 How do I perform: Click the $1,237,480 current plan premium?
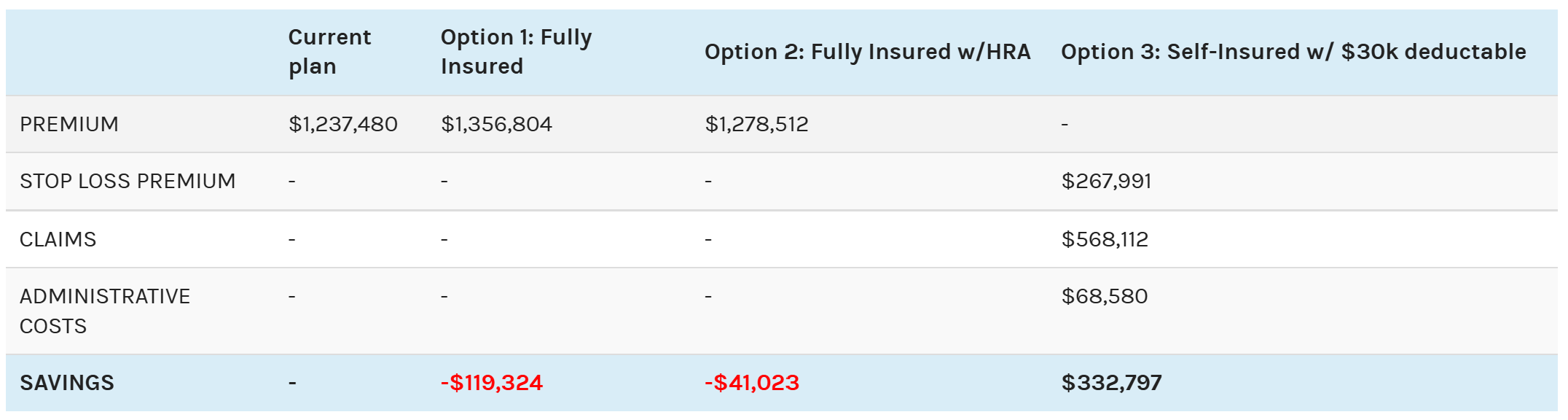[342, 124]
